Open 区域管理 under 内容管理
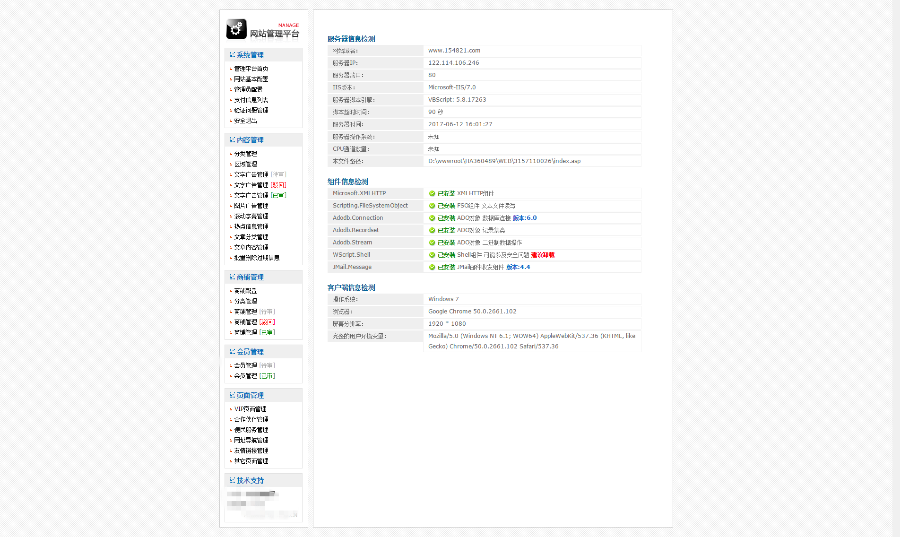Viewport: 900px width, 537px height. pos(245,164)
